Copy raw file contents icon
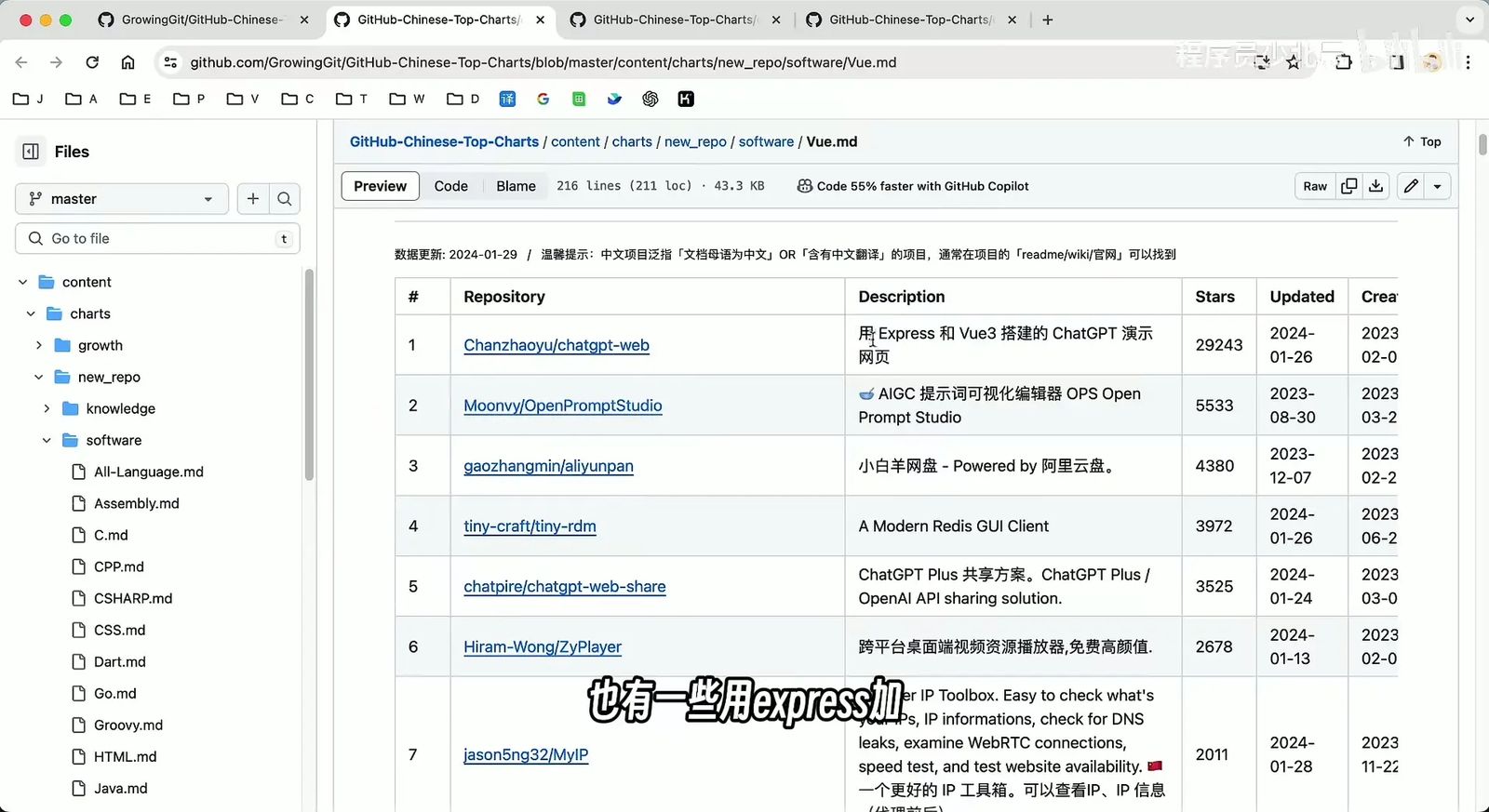This screenshot has height=812, width=1489. point(1348,186)
